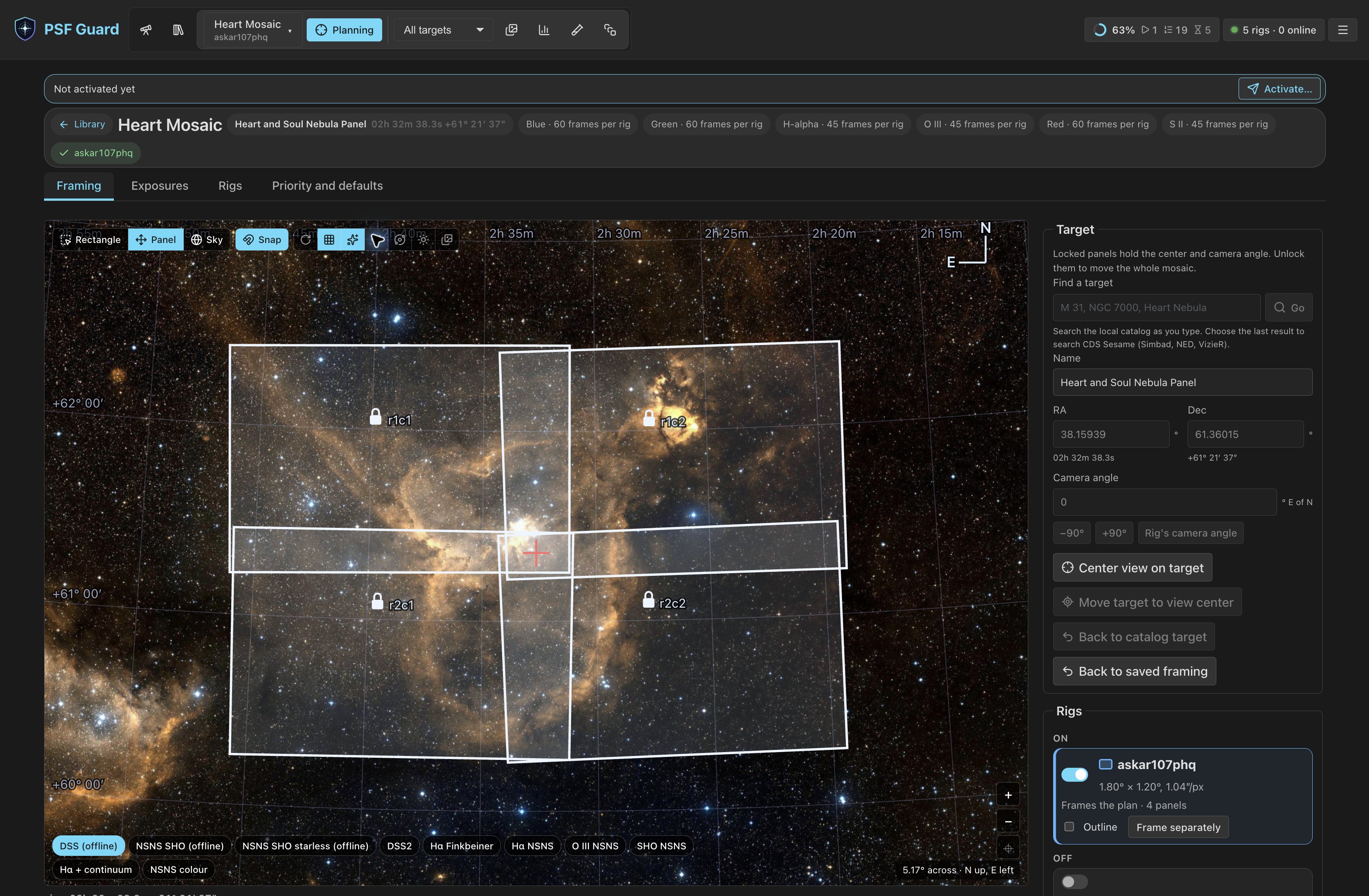
Task: Click the images gallery icon in top toolbar
Action: [511, 30]
